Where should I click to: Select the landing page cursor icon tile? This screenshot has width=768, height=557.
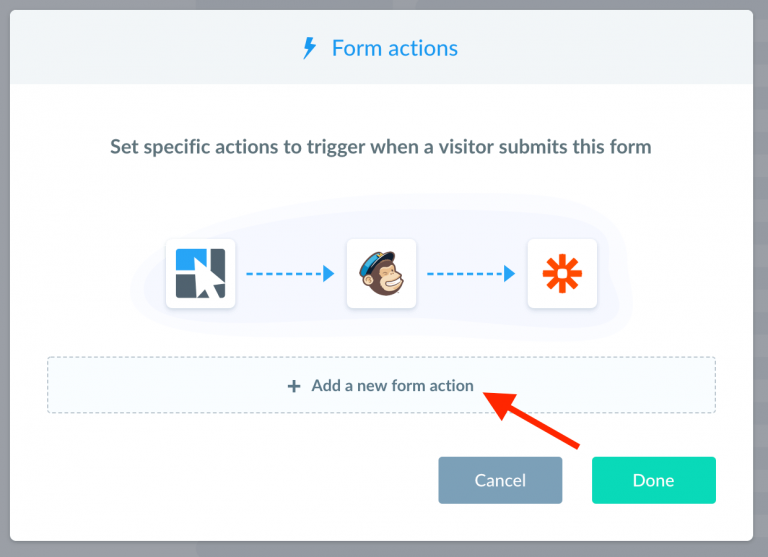click(x=200, y=273)
